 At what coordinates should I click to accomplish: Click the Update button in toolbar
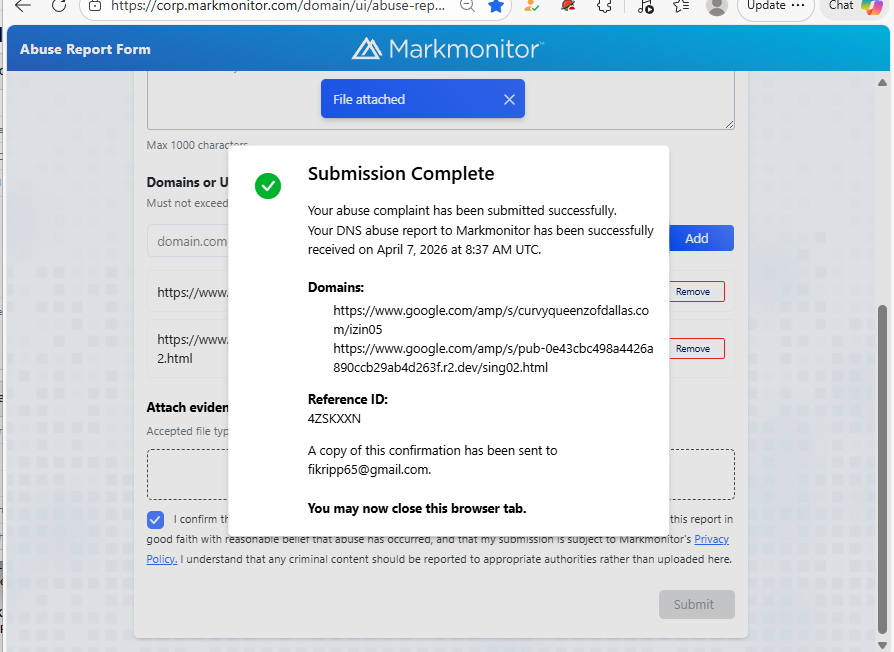(x=775, y=6)
